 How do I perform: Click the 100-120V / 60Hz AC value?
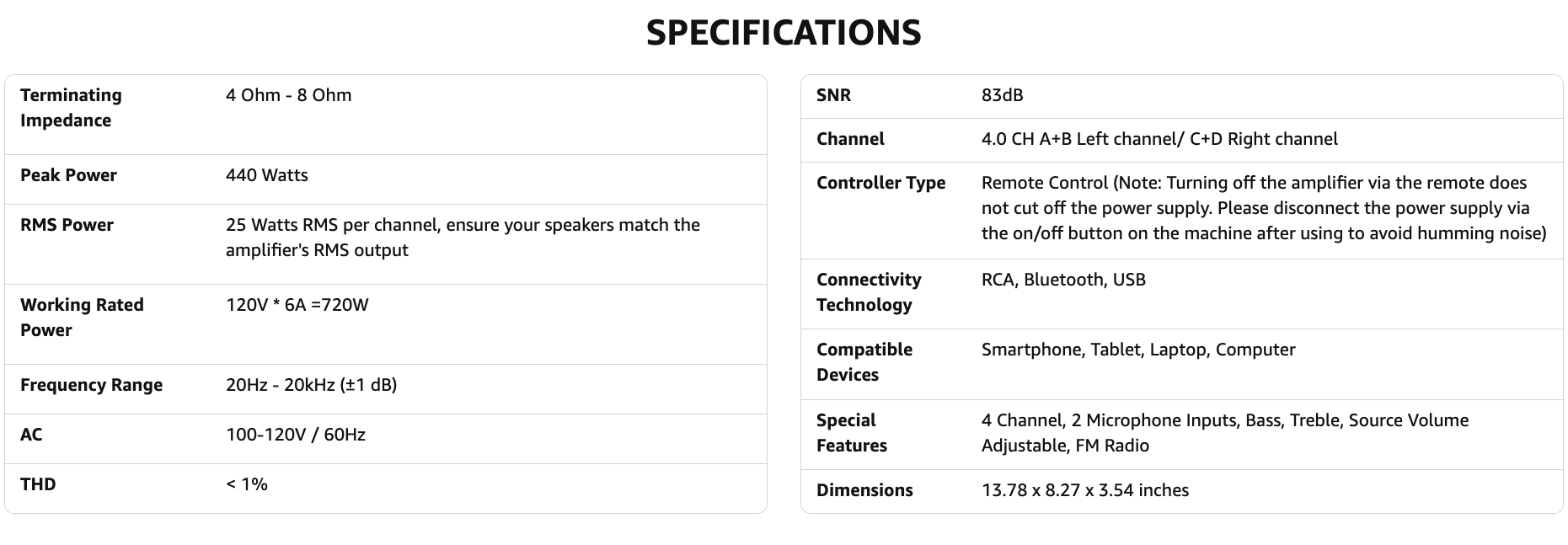coord(295,435)
